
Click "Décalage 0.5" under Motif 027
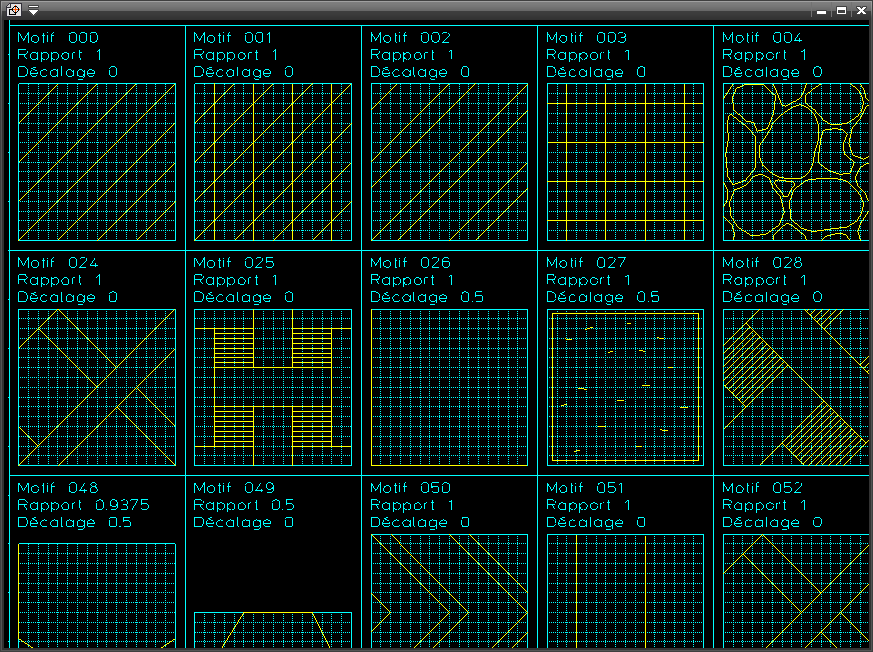click(x=603, y=297)
